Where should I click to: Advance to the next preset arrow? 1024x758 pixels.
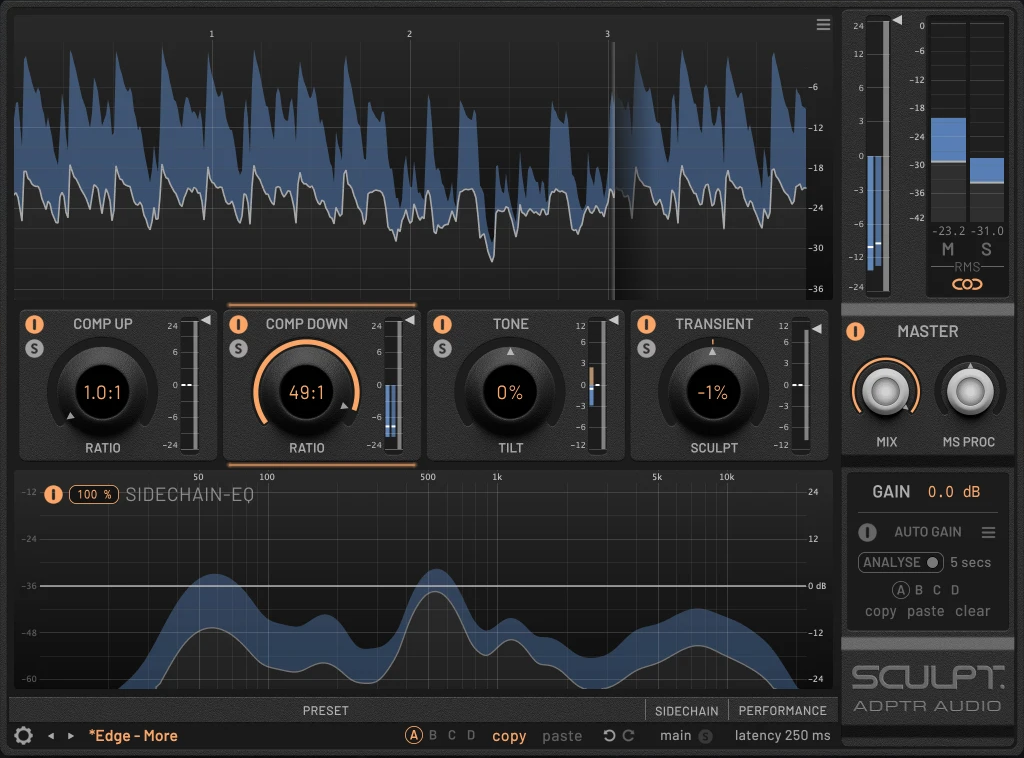[68, 736]
